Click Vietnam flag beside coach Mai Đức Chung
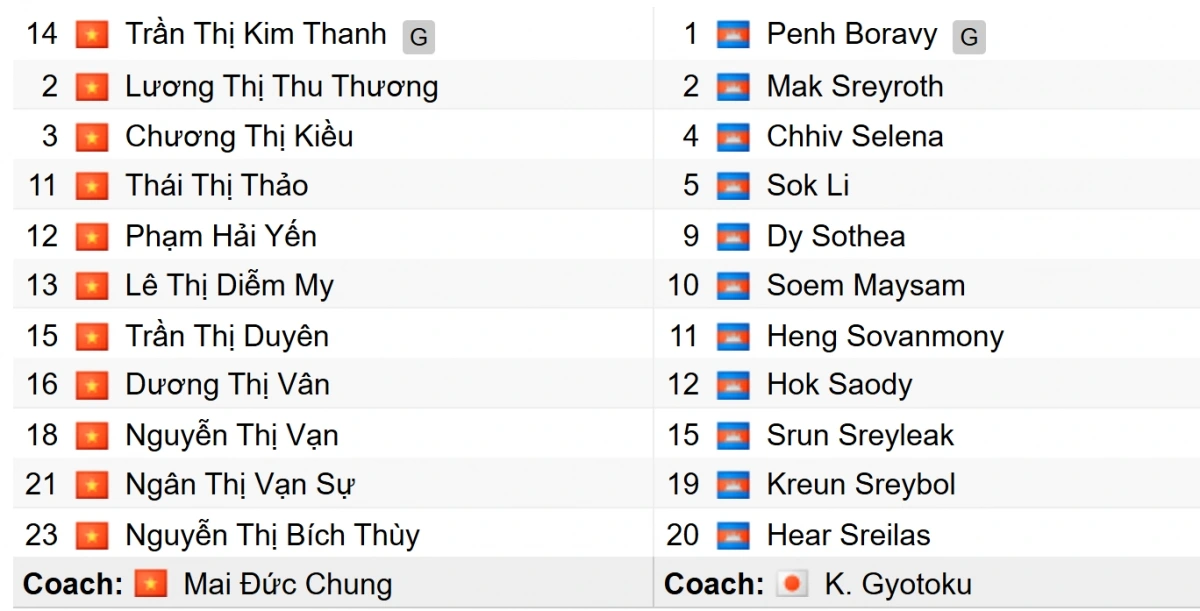Viewport: 1200px width, 611px height. pos(151,584)
